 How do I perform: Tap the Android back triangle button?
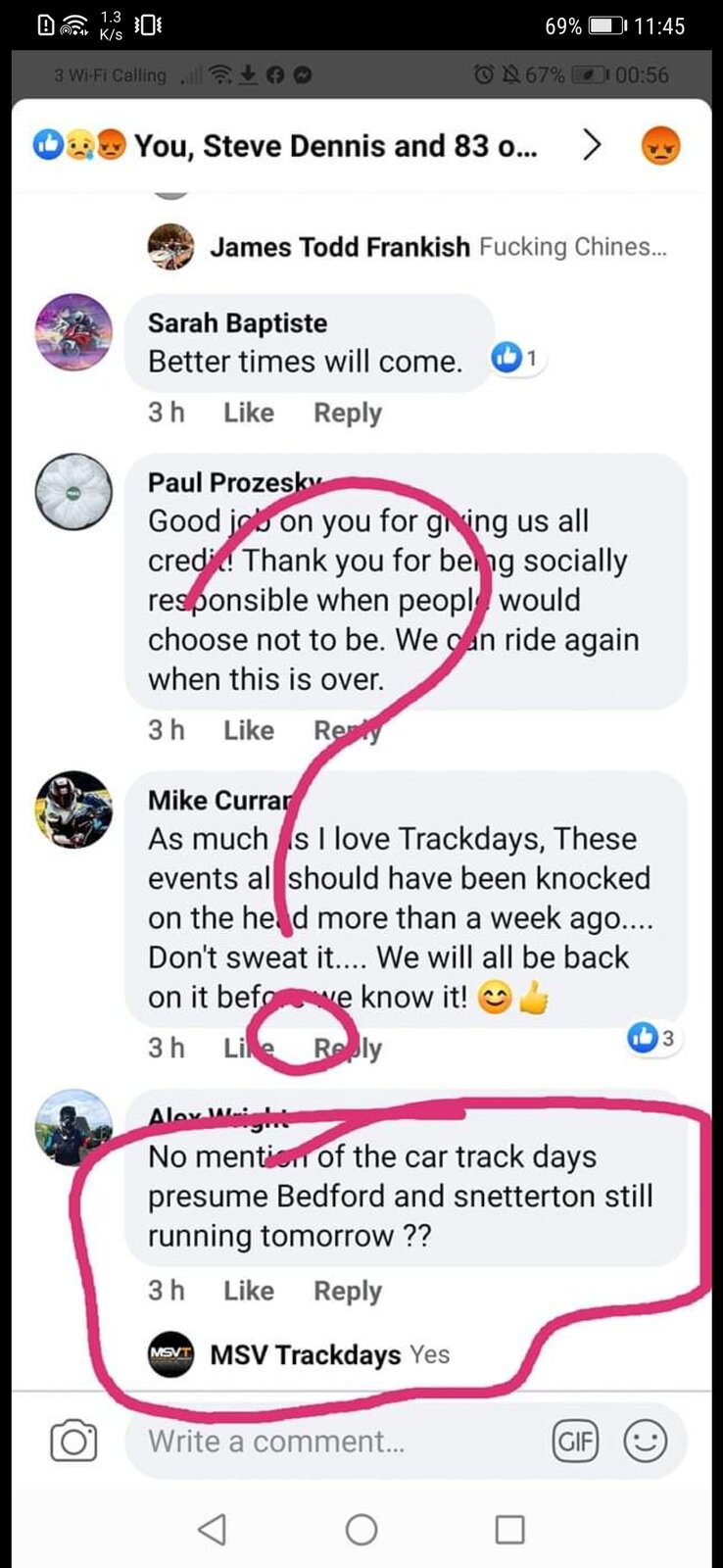coord(212,1529)
